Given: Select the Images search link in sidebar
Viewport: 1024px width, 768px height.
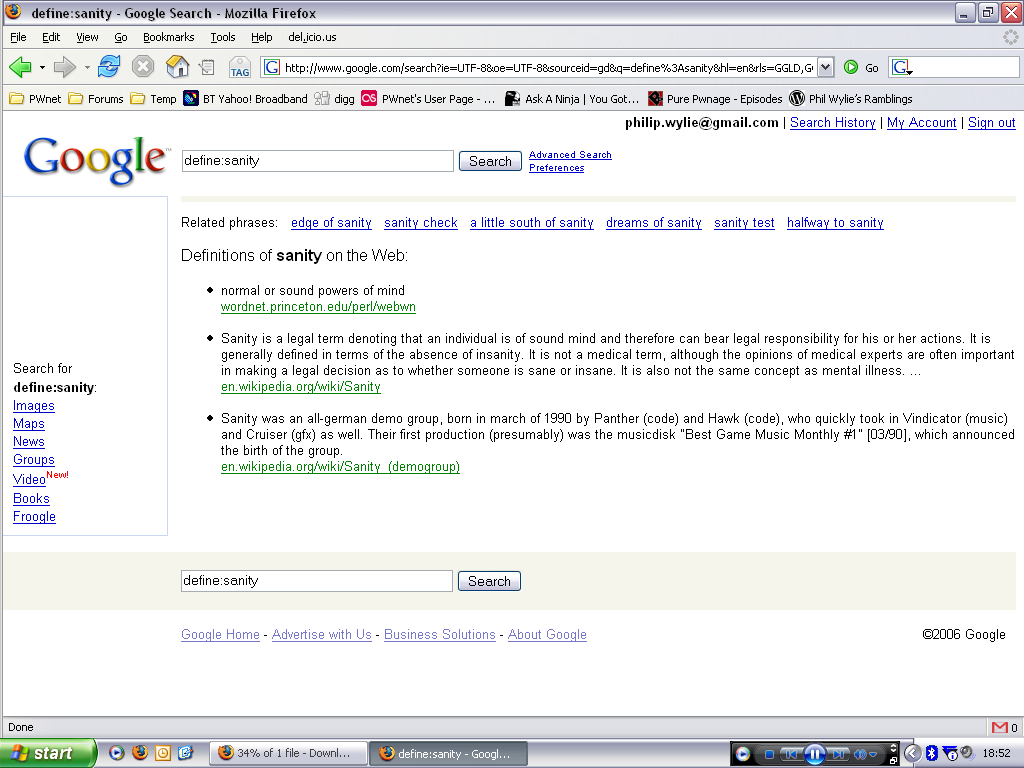Looking at the screenshot, I should pos(34,406).
